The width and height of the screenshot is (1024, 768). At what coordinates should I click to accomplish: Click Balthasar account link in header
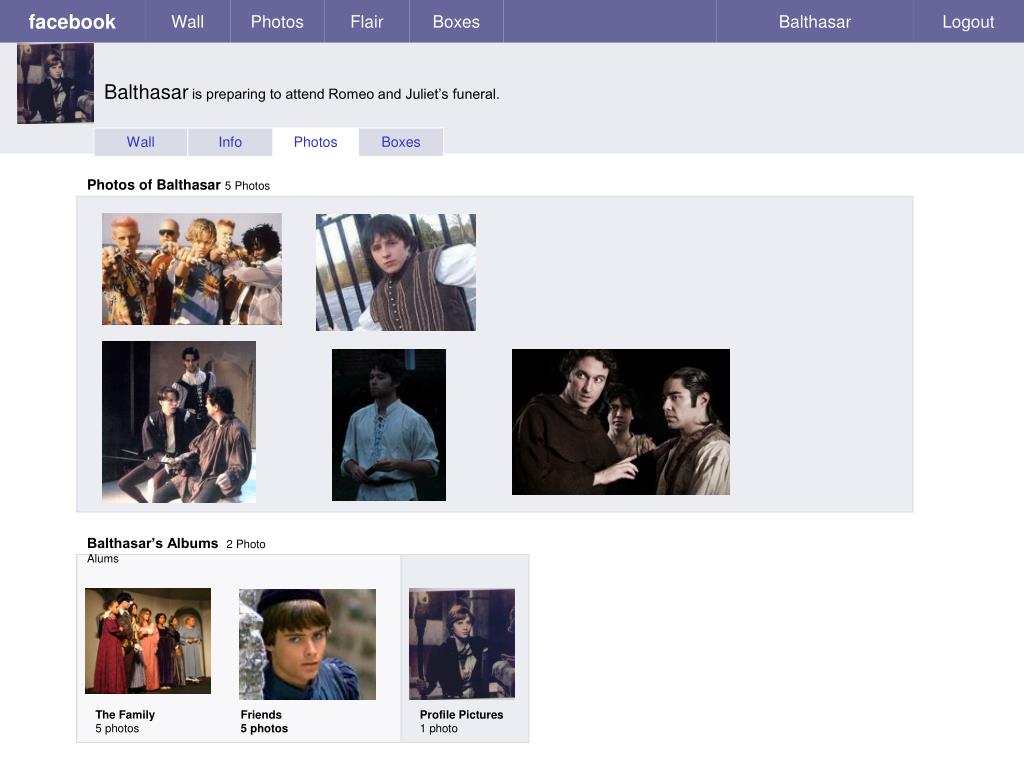click(x=814, y=22)
